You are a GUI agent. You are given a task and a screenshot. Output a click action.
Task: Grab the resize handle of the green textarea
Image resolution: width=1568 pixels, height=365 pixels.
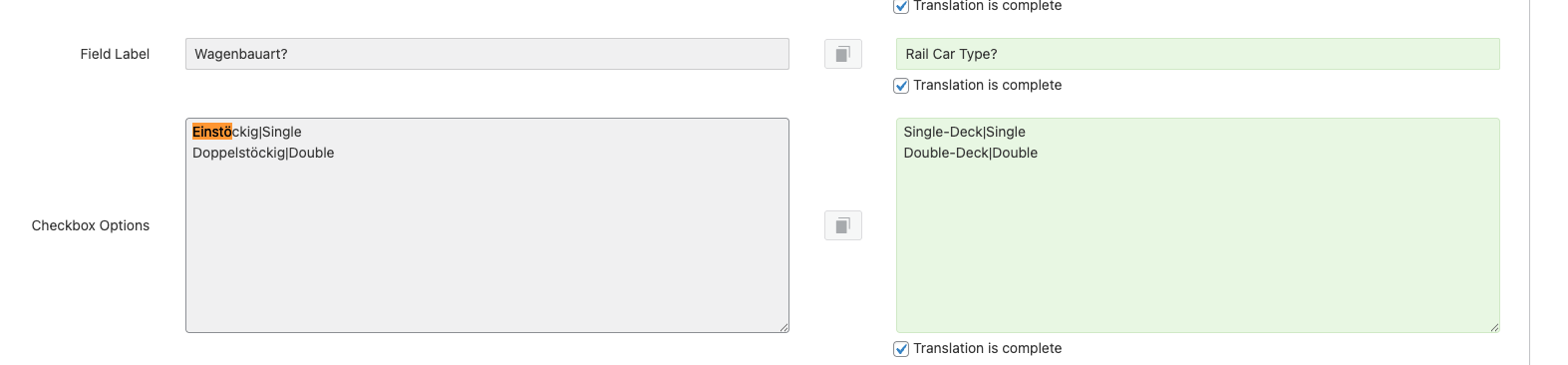(1494, 327)
